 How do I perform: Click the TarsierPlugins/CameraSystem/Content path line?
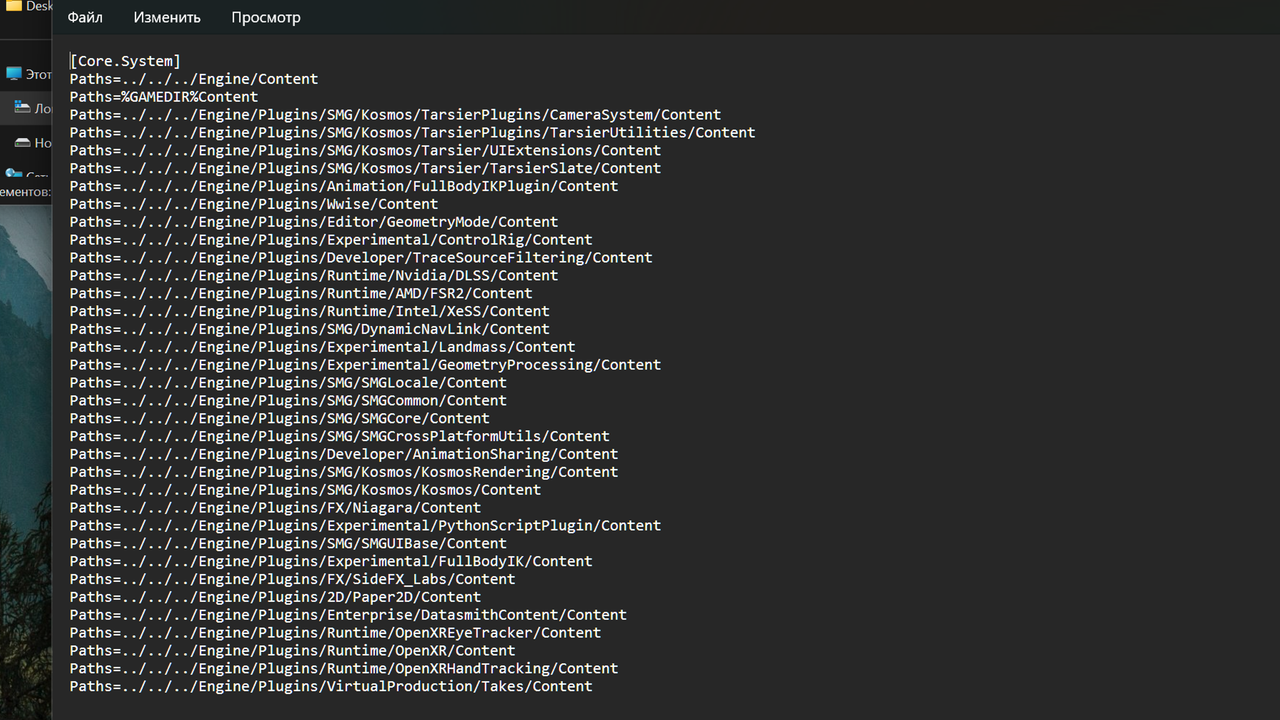(x=395, y=115)
